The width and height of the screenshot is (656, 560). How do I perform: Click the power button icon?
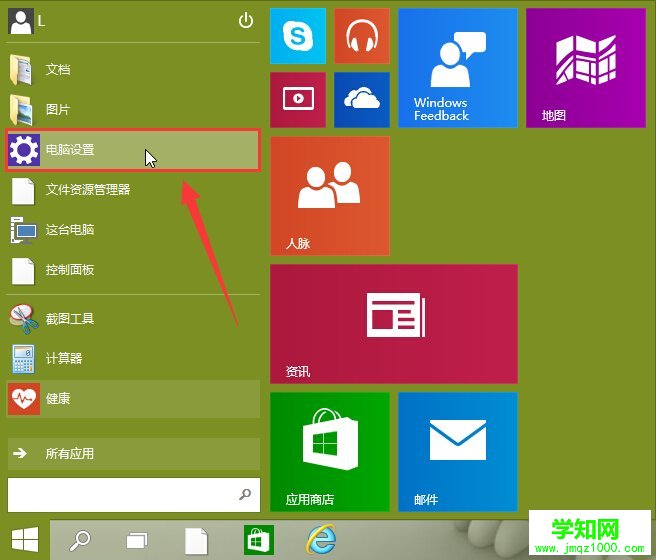(x=246, y=20)
